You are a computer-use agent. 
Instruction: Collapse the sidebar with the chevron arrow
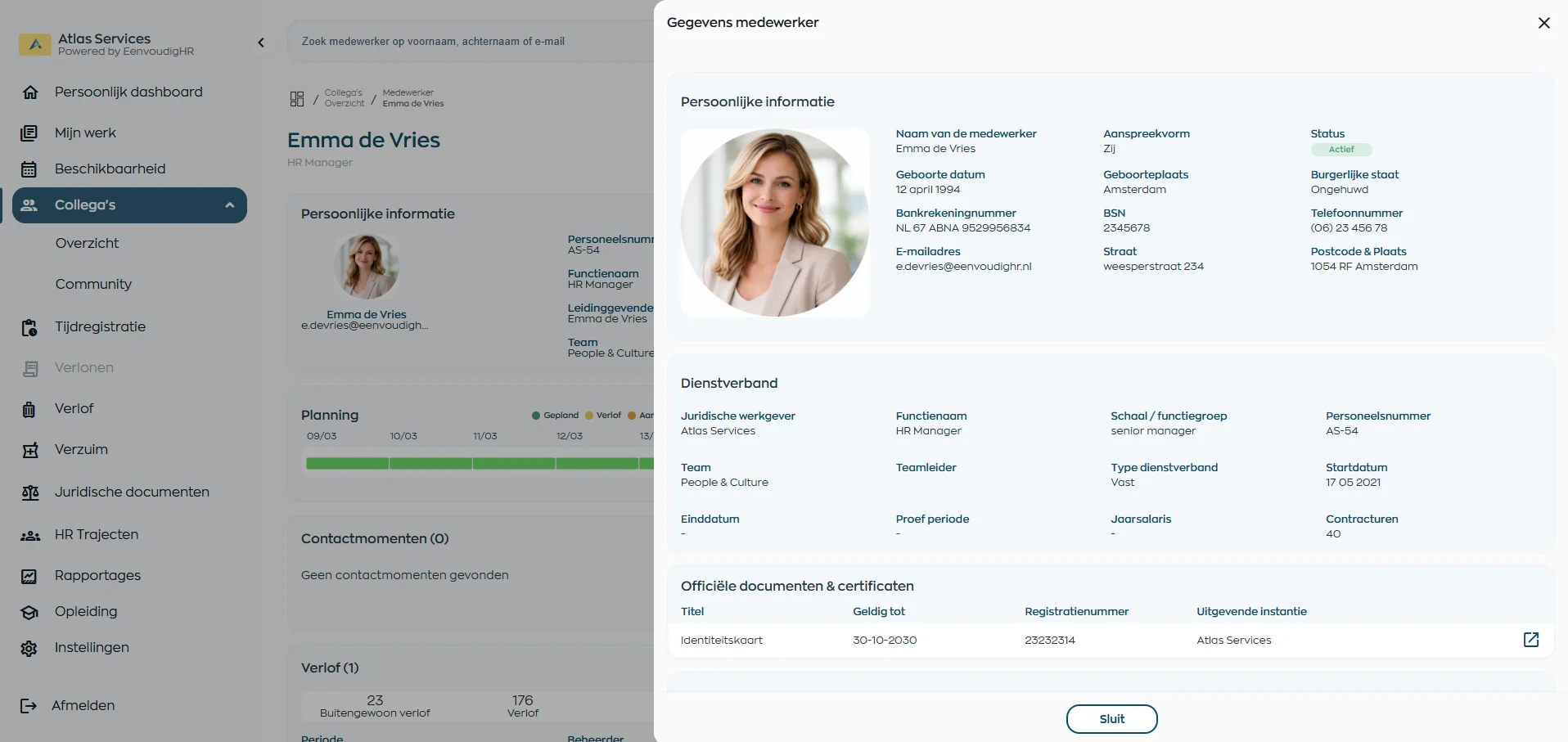pyautogui.click(x=261, y=43)
